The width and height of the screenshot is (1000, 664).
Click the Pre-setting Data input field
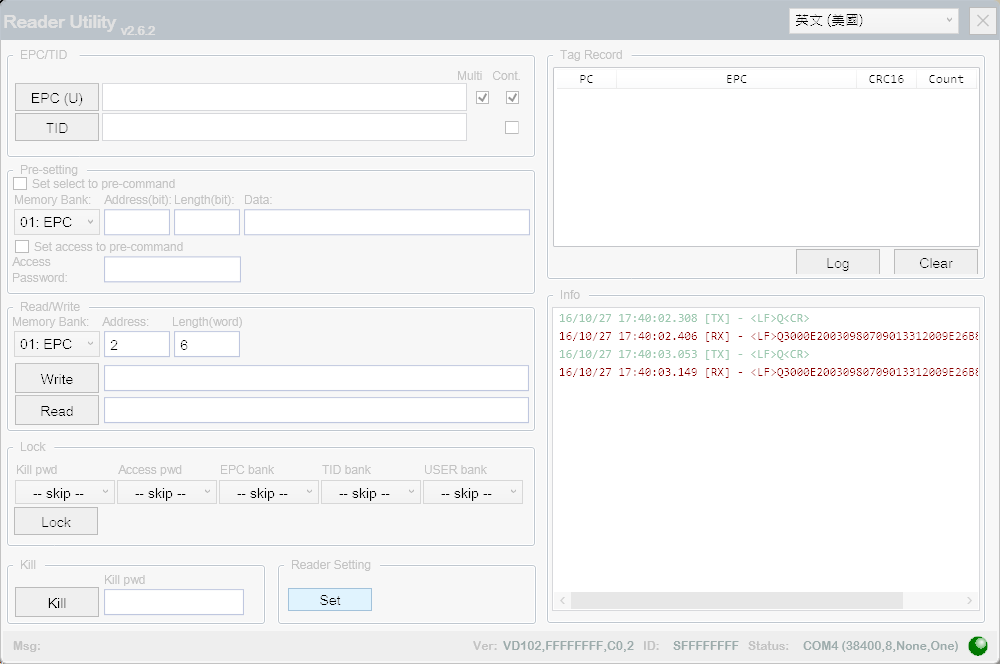[386, 222]
